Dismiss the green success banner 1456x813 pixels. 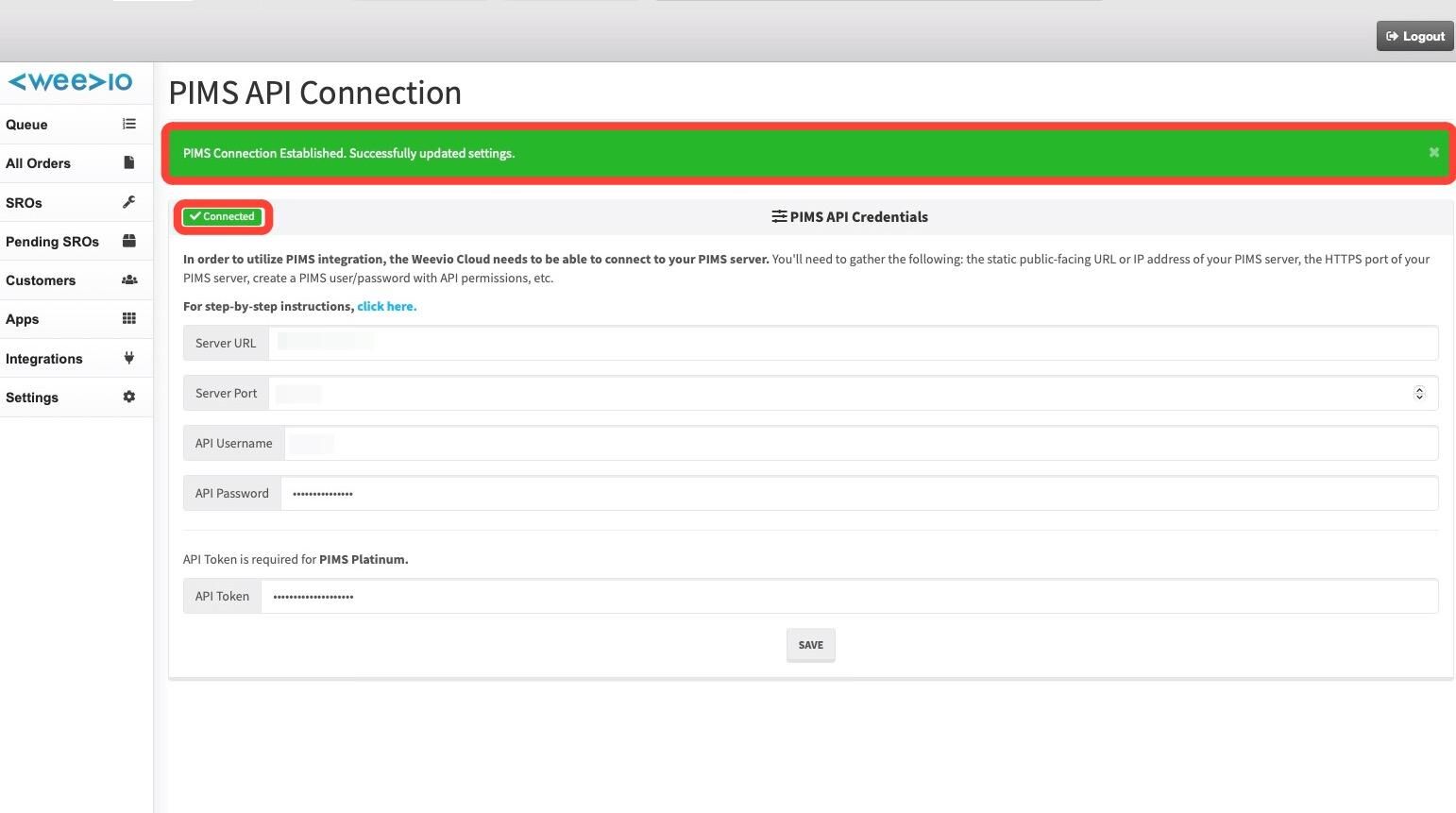(1433, 152)
